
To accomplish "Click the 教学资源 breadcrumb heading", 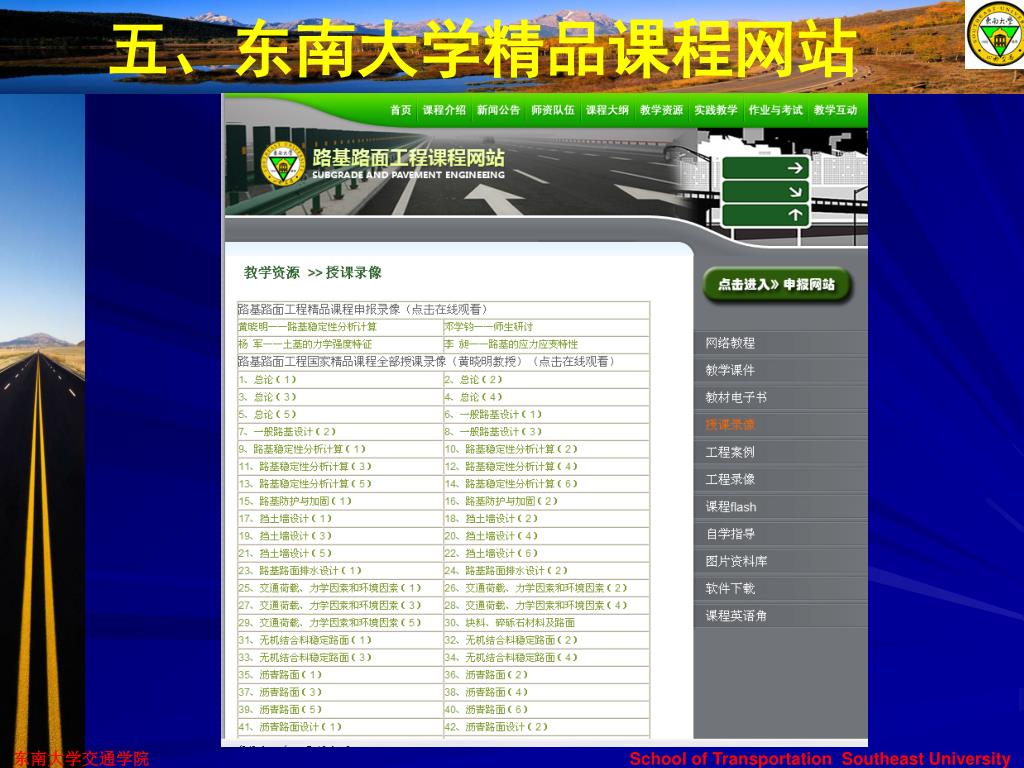I will (x=272, y=273).
